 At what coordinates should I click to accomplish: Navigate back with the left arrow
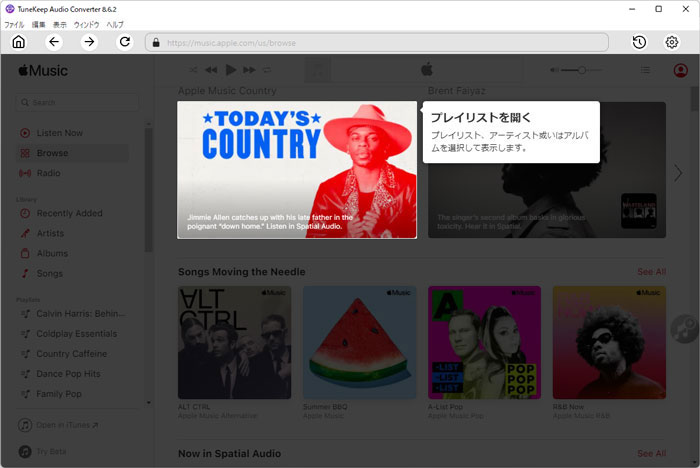[54, 42]
